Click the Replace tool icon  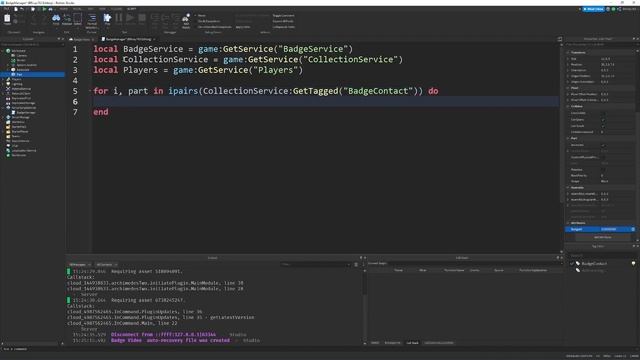coord(67,18)
